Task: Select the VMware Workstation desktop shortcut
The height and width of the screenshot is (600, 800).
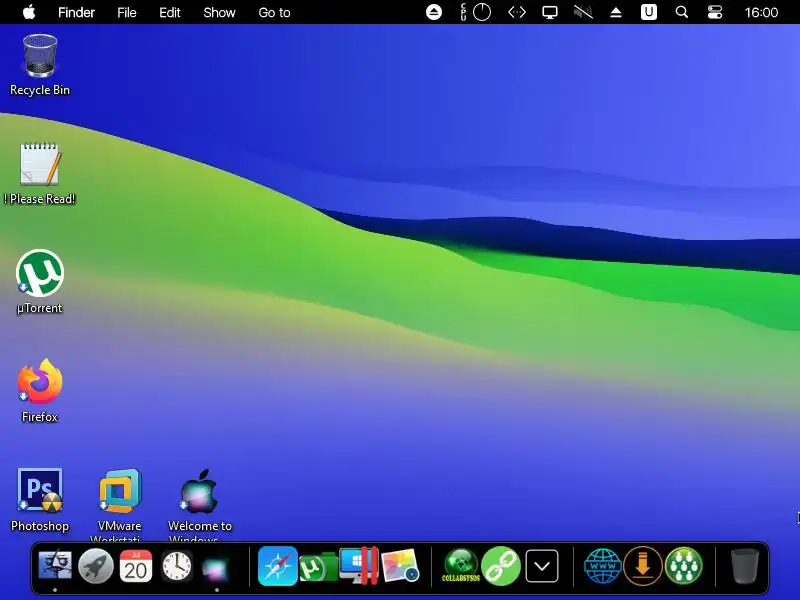Action: (x=119, y=503)
